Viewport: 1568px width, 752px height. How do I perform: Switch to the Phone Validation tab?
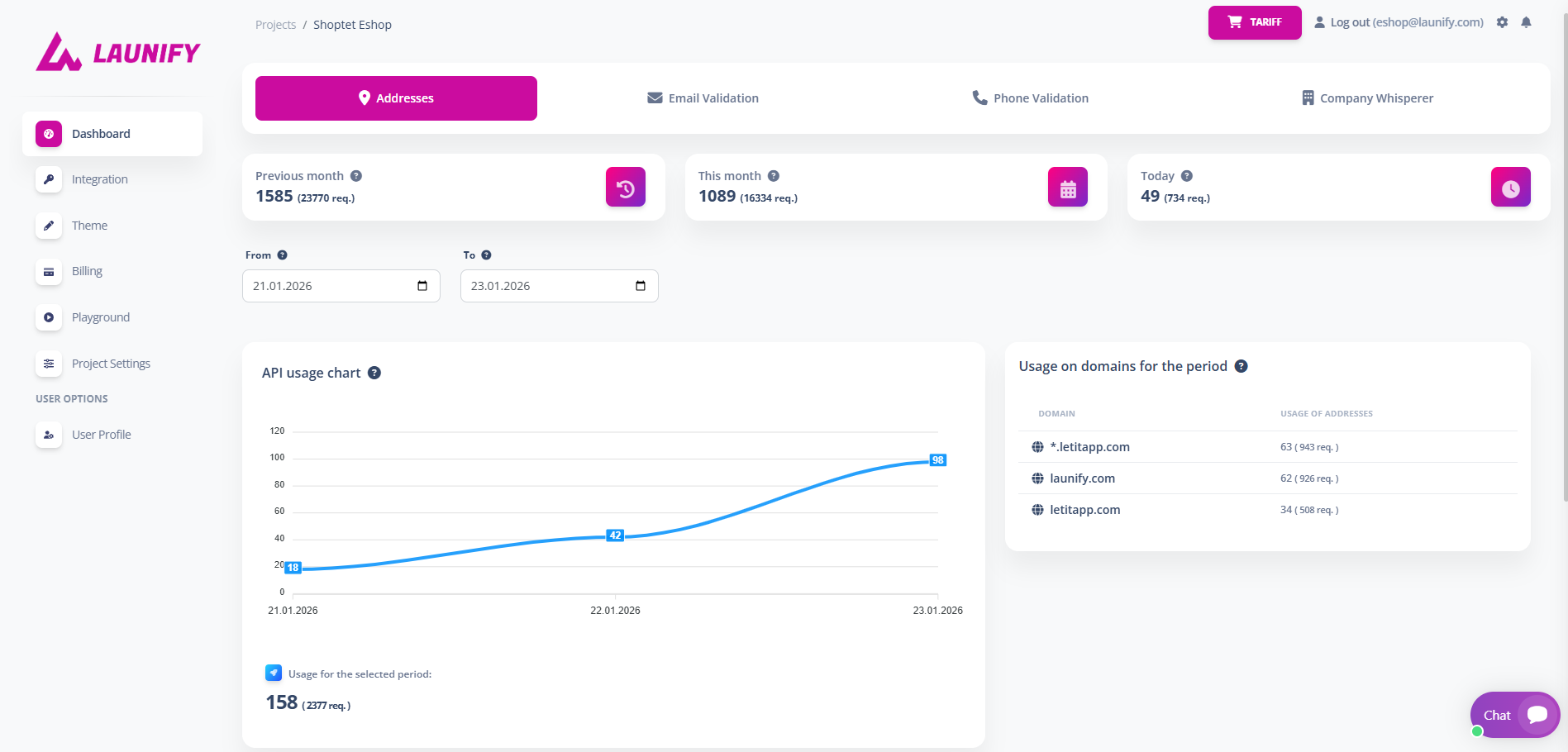coord(1030,98)
